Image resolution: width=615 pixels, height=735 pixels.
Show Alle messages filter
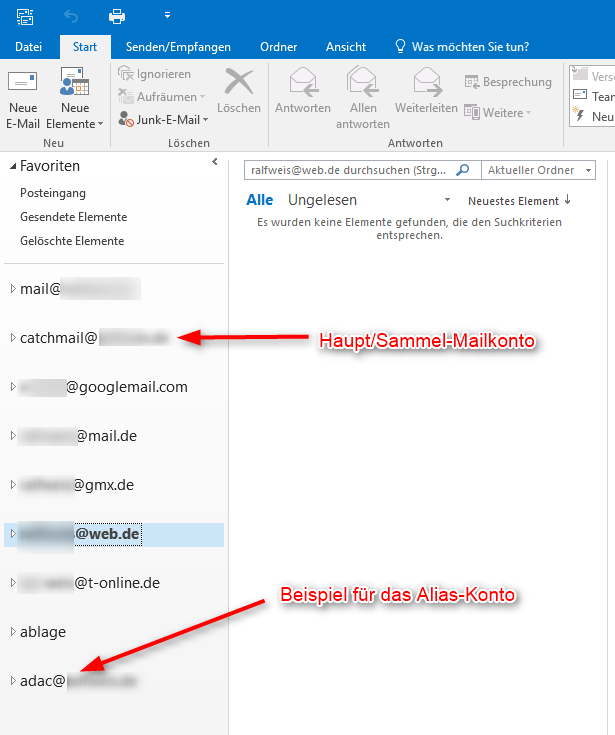tap(260, 200)
